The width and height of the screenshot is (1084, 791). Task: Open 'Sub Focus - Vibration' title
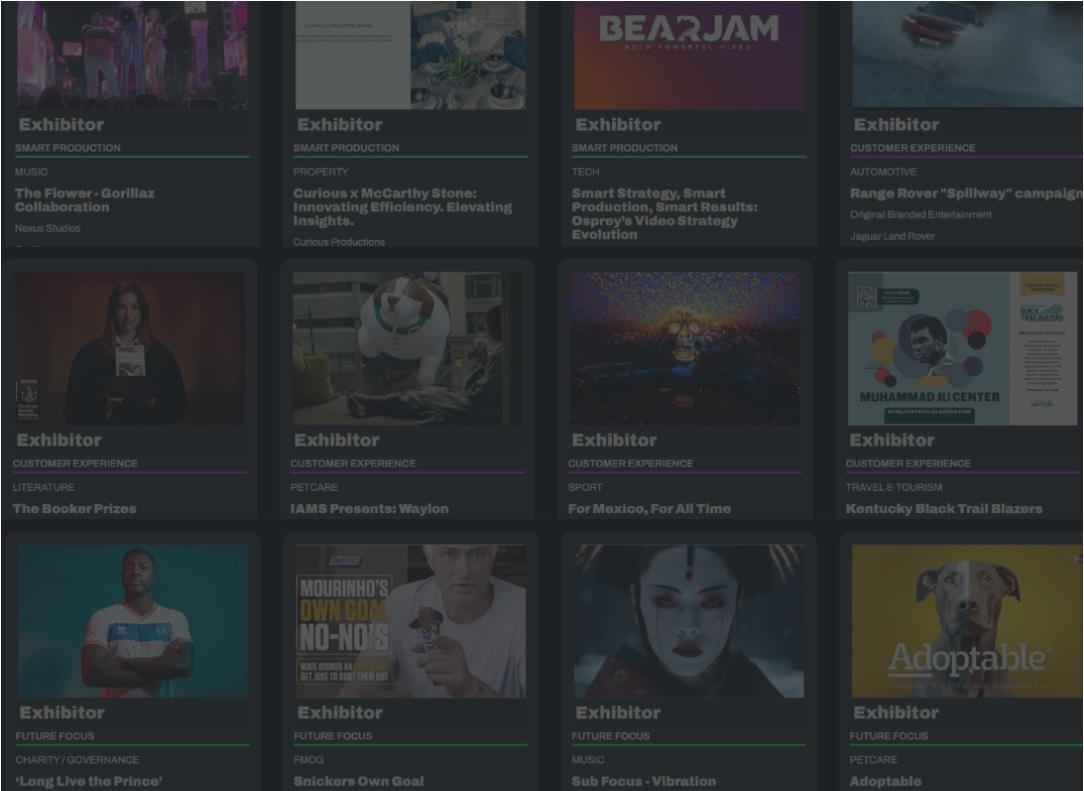pos(643,781)
